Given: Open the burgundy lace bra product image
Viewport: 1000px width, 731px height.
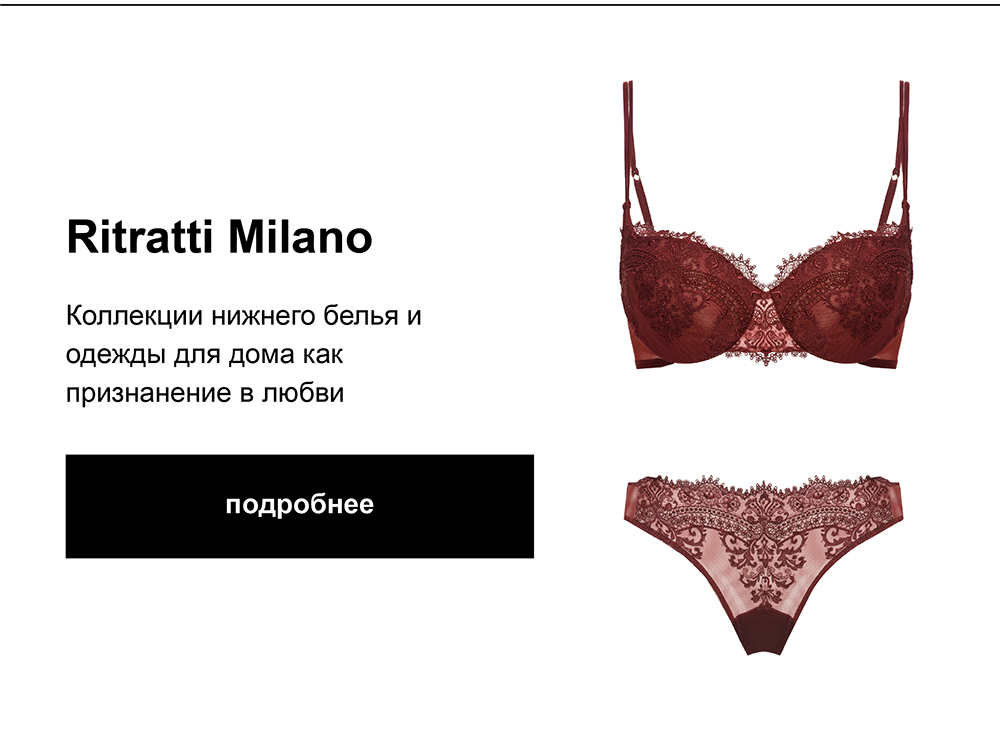Looking at the screenshot, I should (x=765, y=225).
